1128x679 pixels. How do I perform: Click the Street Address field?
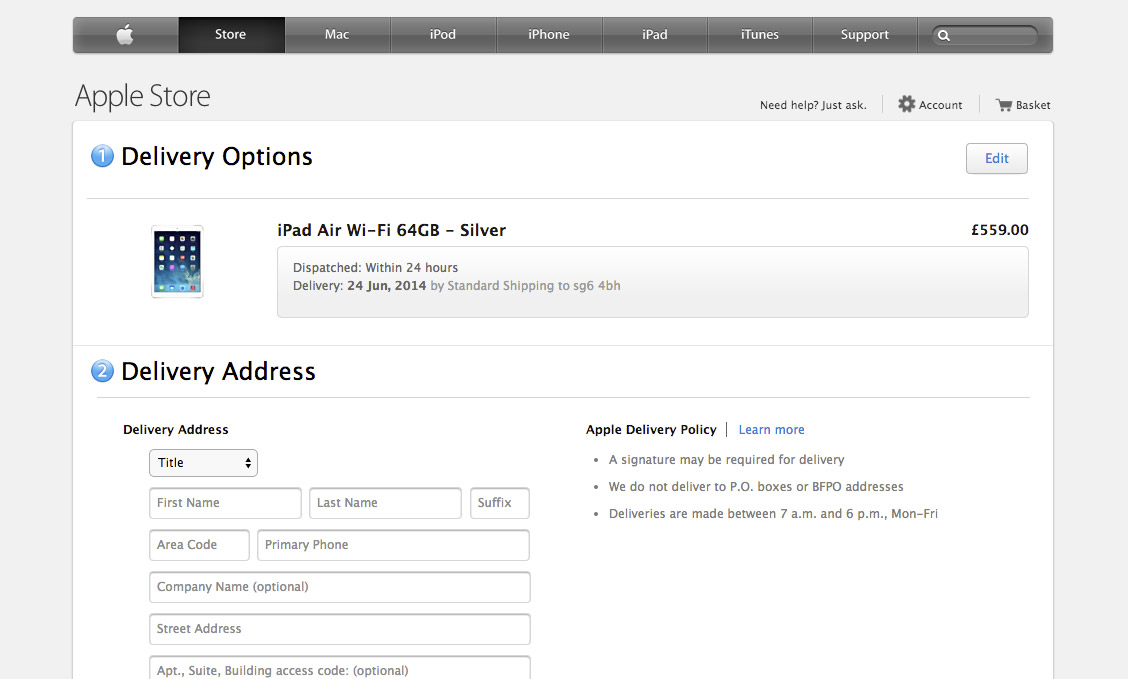pos(340,629)
